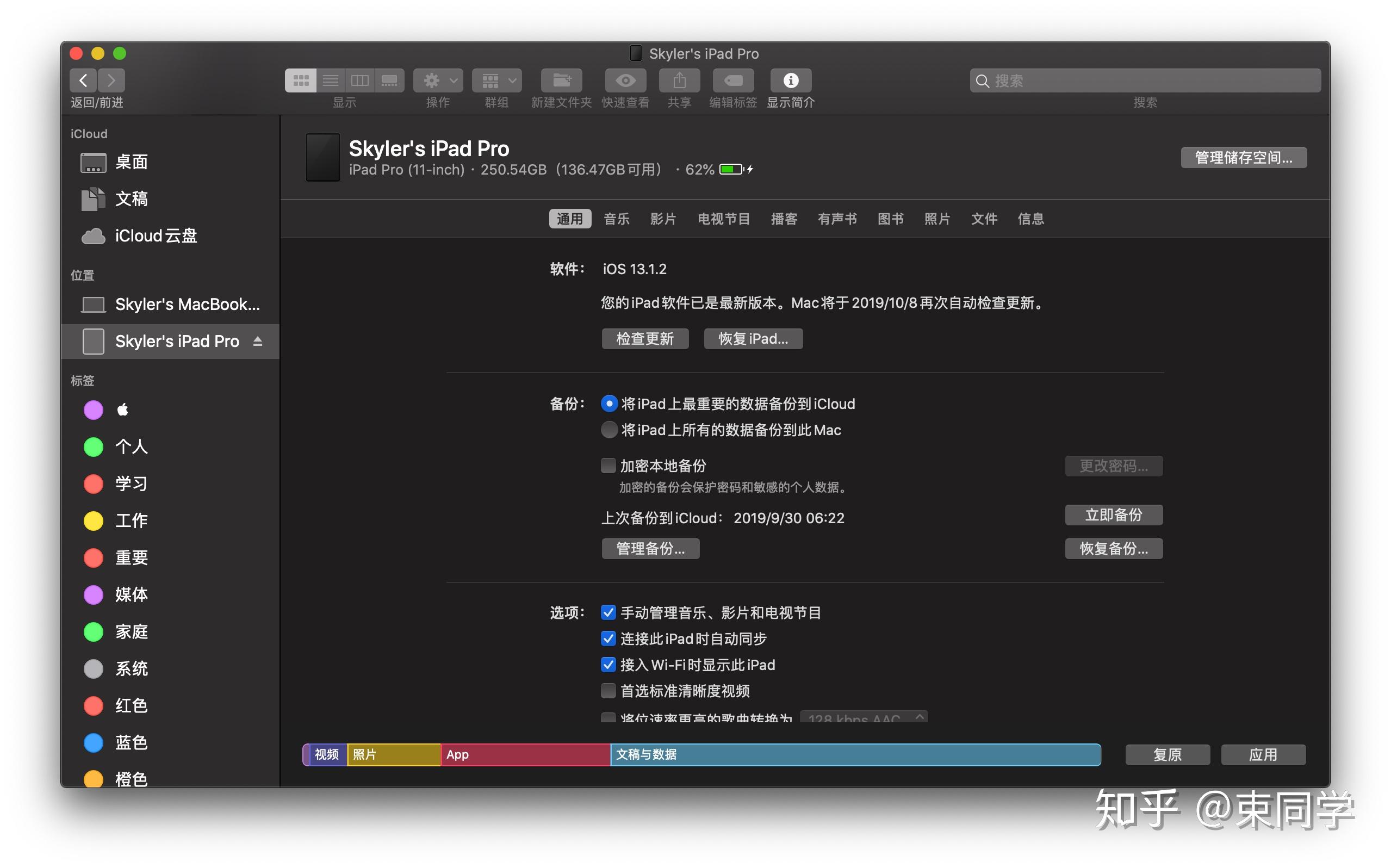
Task: Open the 操作 gear action menu
Action: click(438, 80)
